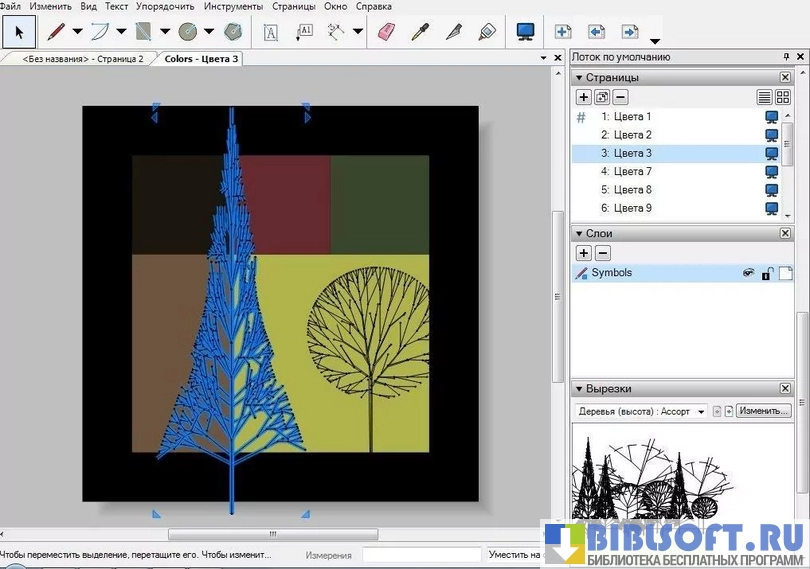810x569 pixels.
Task: Select the arrow selection tool
Action: [x=19, y=32]
